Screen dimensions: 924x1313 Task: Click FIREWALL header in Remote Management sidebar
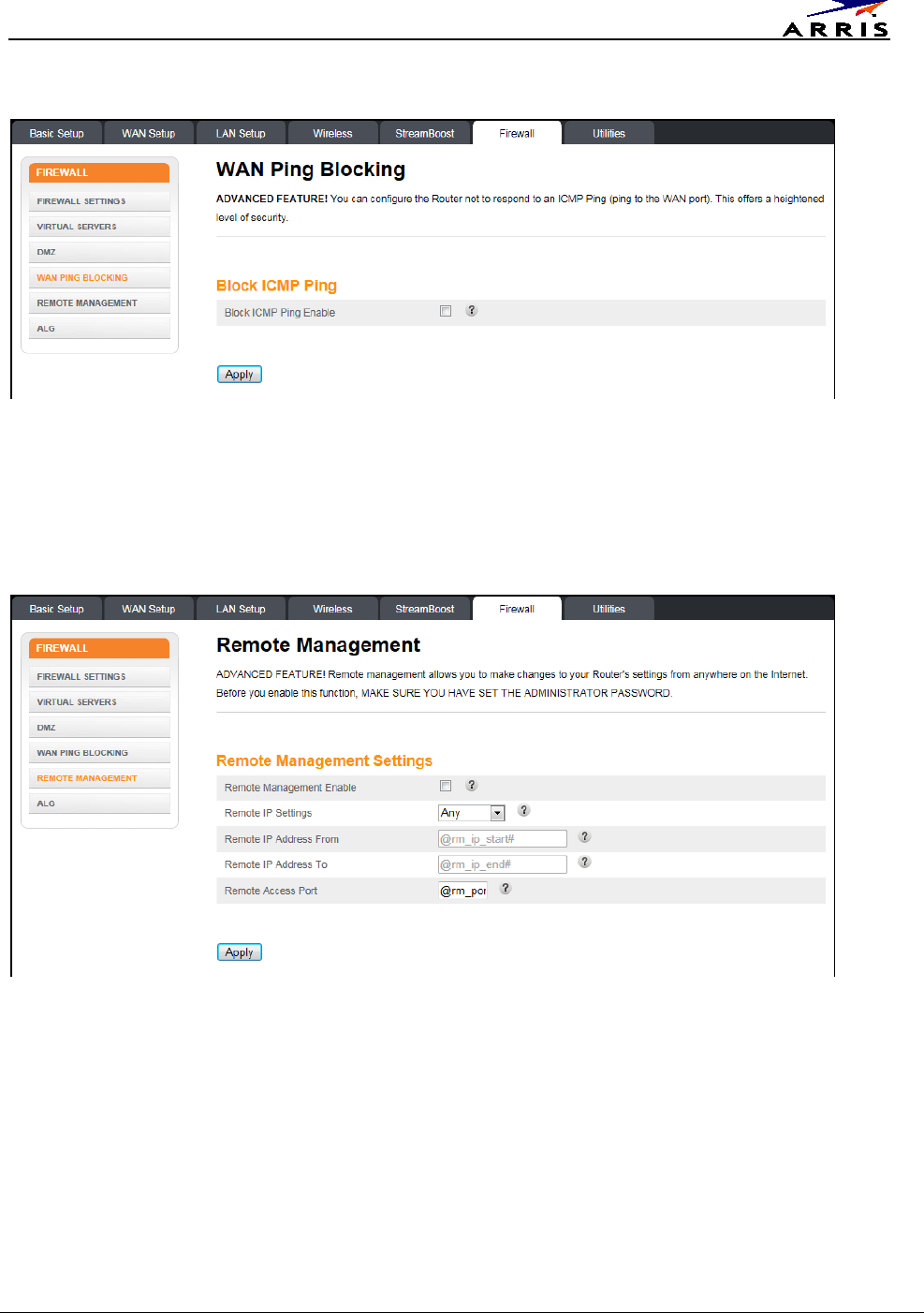[x=99, y=648]
